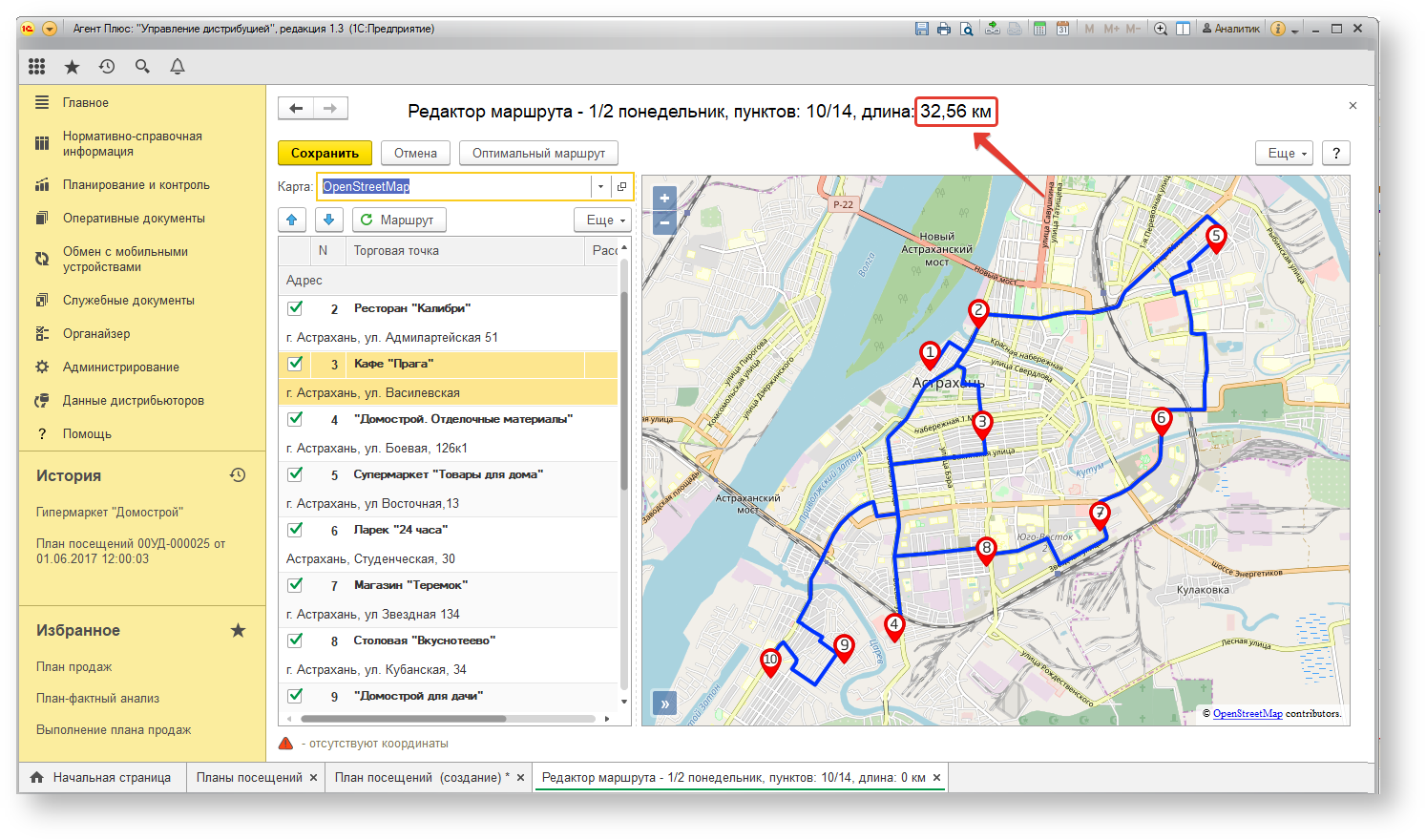Open the calendar icon in title bar

point(1062,29)
